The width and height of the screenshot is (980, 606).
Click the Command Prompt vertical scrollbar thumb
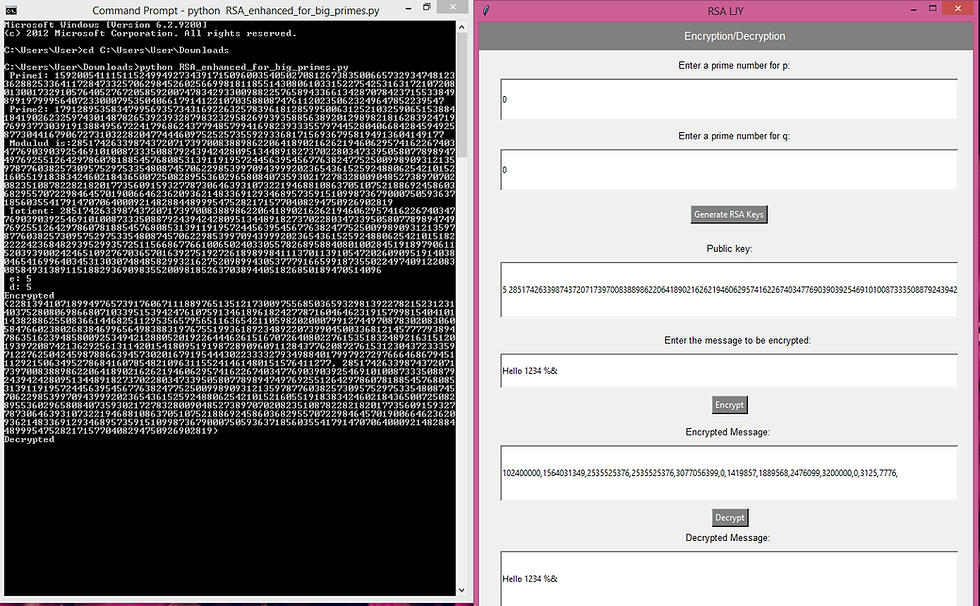pyautogui.click(x=462, y=94)
